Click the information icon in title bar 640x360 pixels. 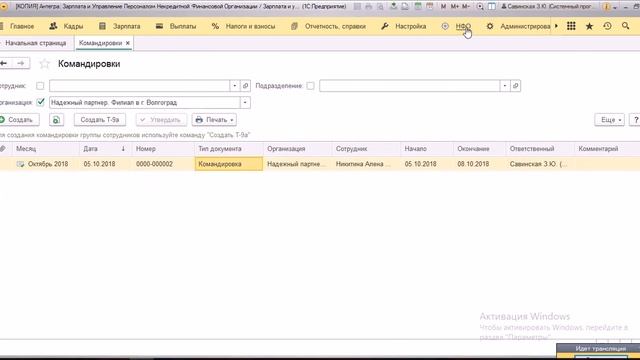(606, 7)
